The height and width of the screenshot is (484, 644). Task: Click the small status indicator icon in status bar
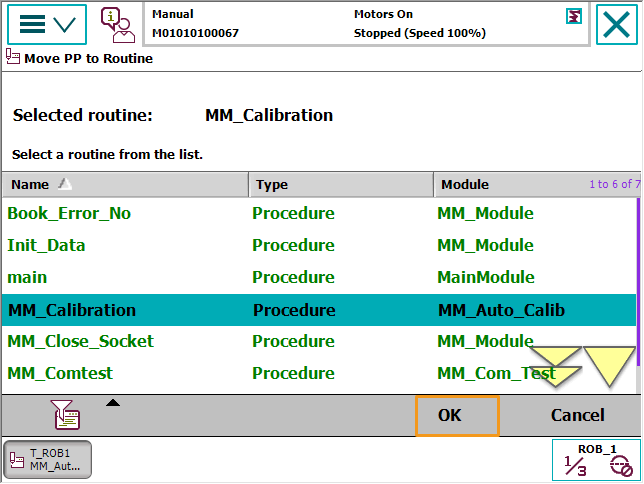click(573, 16)
